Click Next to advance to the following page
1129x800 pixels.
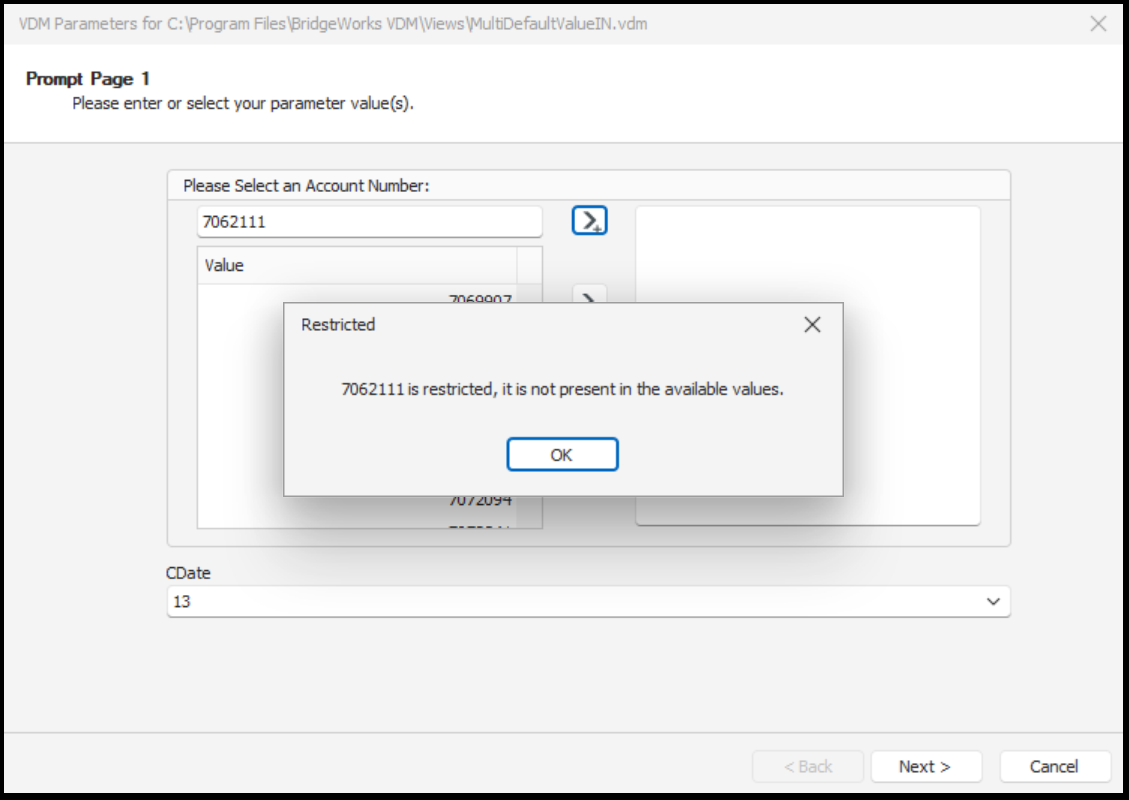[925, 766]
